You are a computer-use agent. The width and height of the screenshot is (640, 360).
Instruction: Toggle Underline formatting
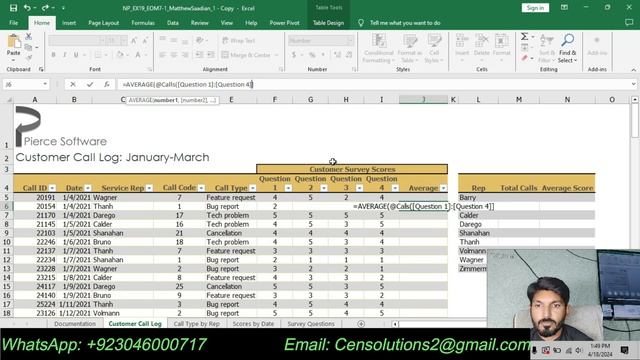pyautogui.click(x=76, y=55)
